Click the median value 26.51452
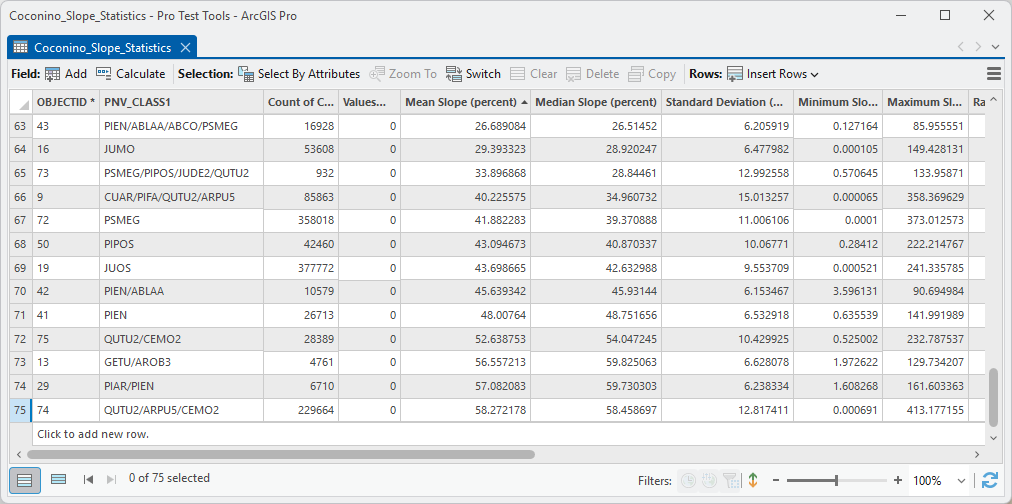Viewport: 1012px width, 504px height. [x=596, y=126]
